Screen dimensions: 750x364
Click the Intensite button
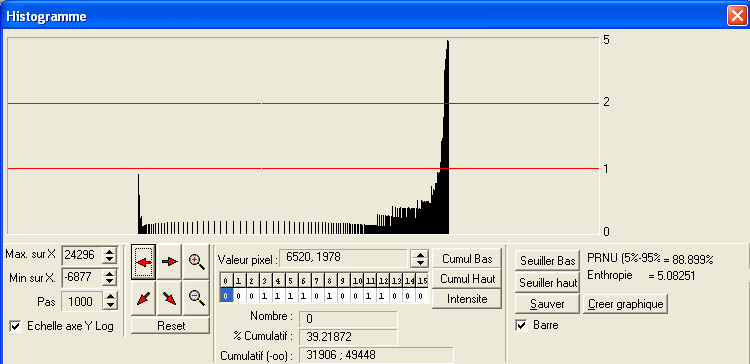coord(467,299)
